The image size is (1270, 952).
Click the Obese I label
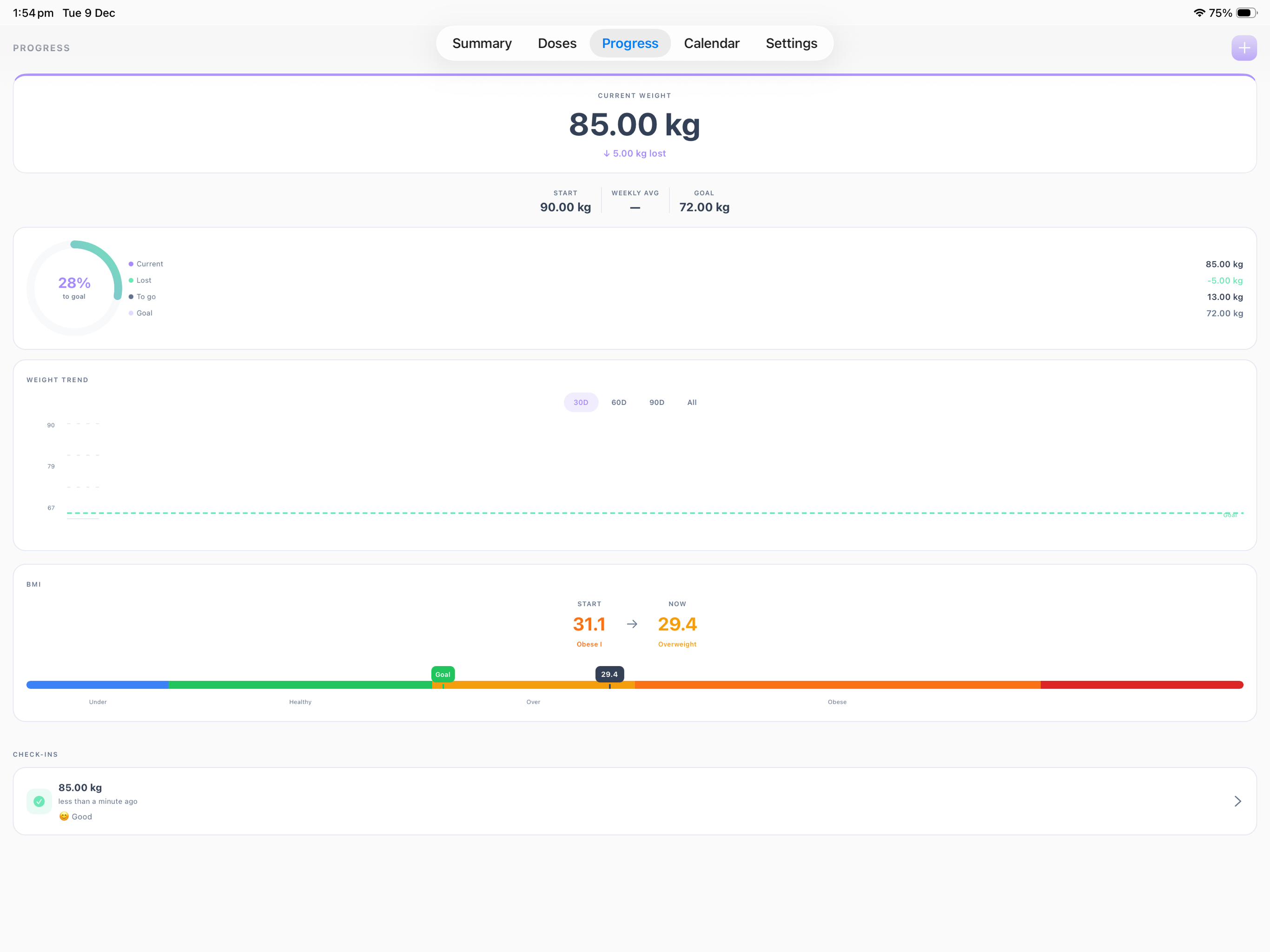coord(589,644)
